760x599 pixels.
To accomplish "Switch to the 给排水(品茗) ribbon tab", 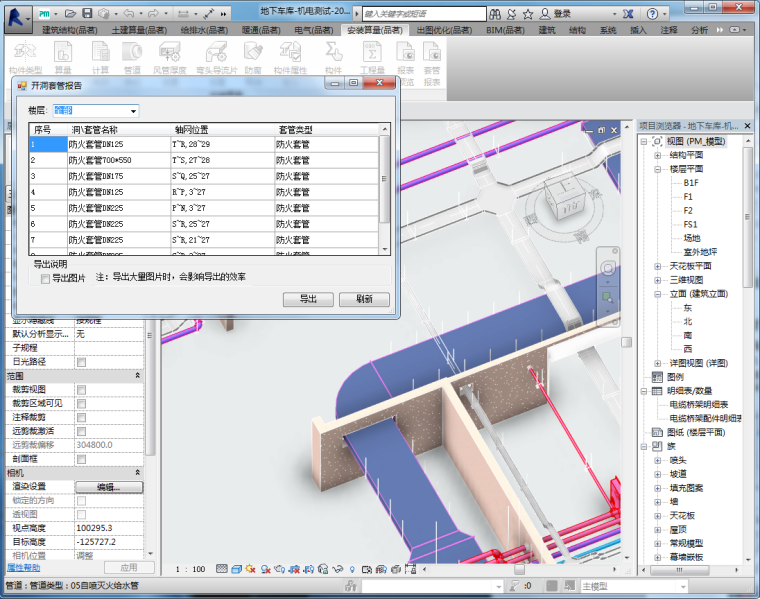I will click(x=204, y=30).
